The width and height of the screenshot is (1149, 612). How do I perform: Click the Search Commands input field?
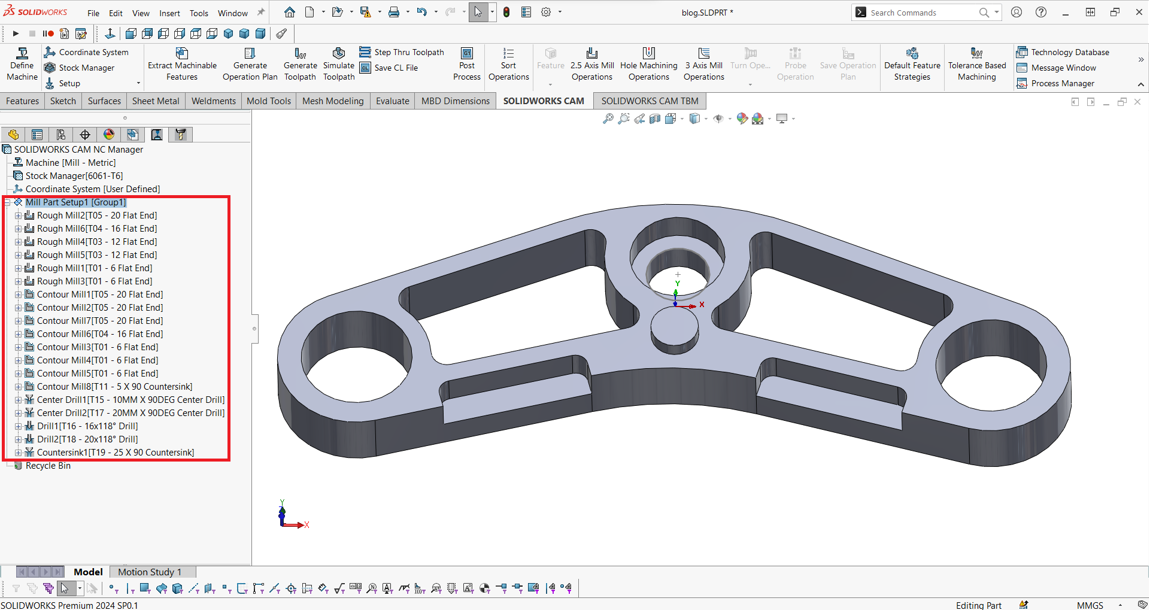coord(922,13)
